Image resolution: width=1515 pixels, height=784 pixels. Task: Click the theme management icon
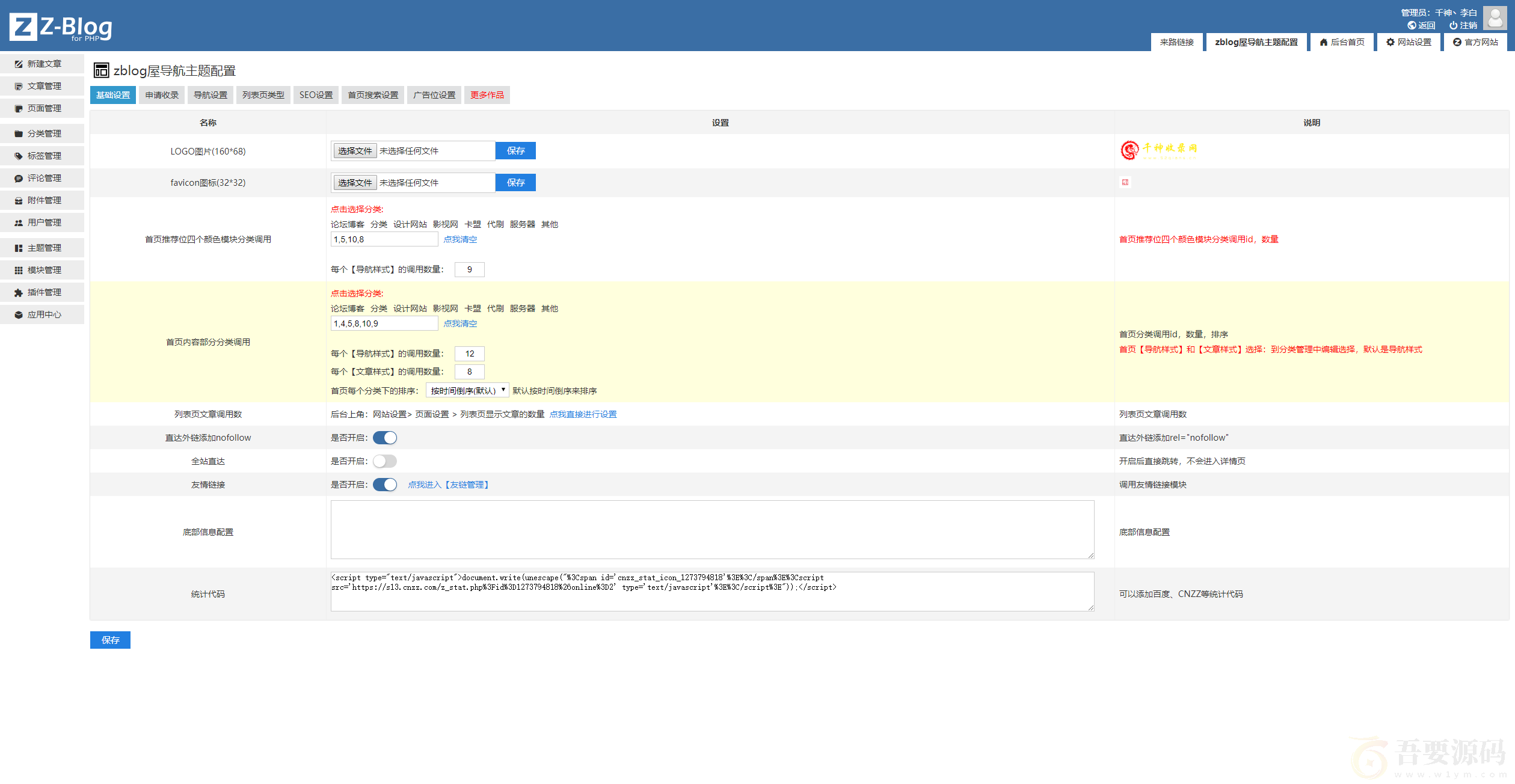pyautogui.click(x=19, y=248)
